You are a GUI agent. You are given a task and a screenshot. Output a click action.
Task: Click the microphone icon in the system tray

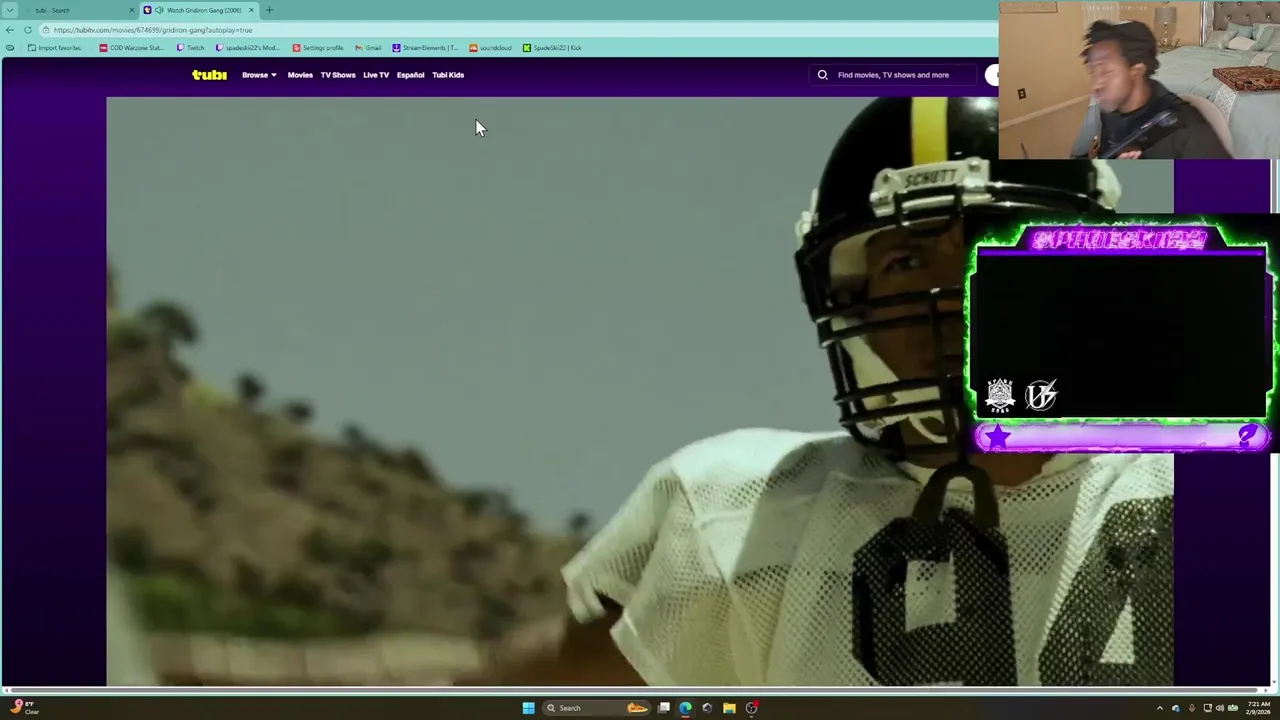(x=1191, y=708)
